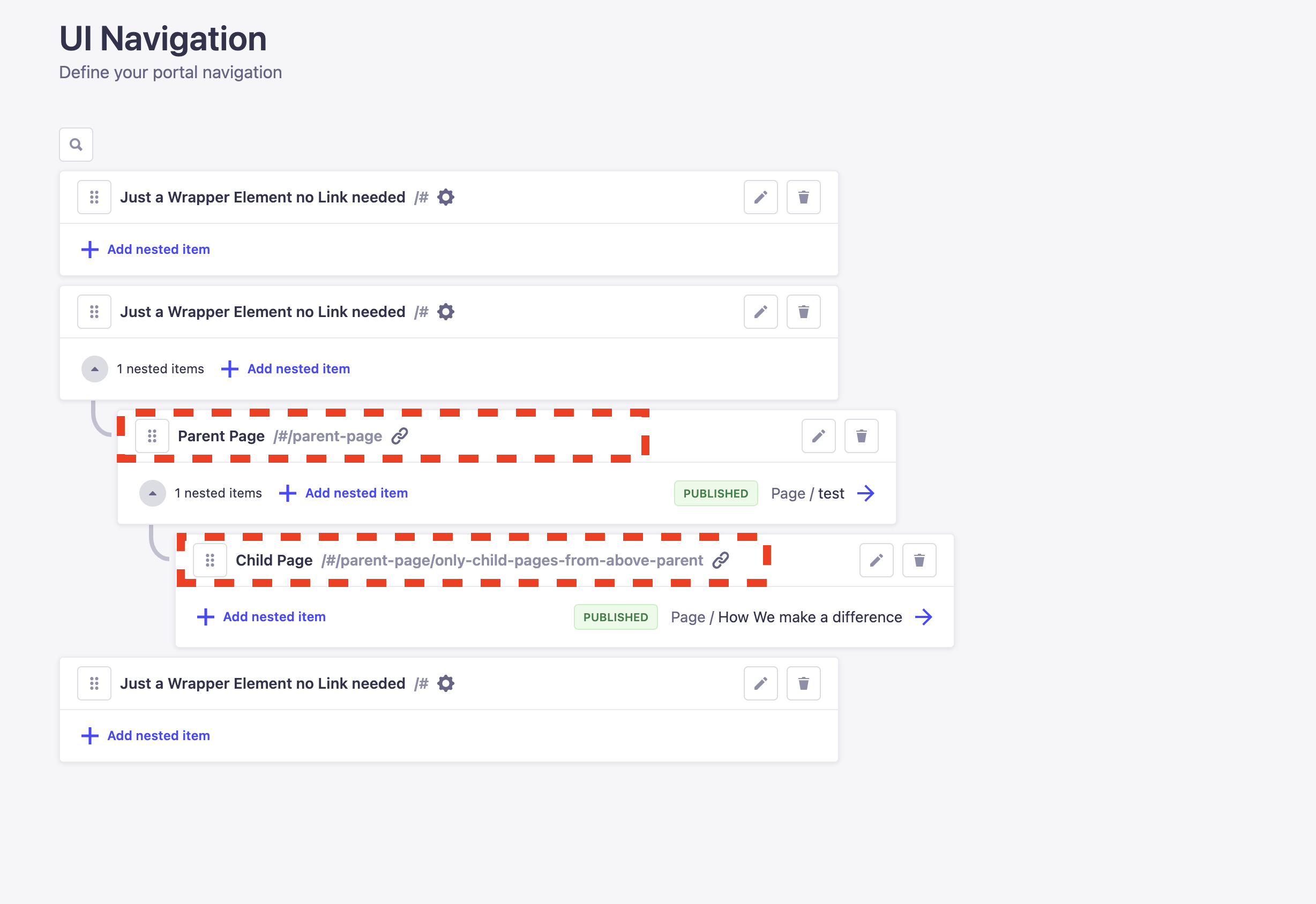Collapse nested items under Parent Page
Viewport: 1316px width, 904px height.
click(x=152, y=493)
